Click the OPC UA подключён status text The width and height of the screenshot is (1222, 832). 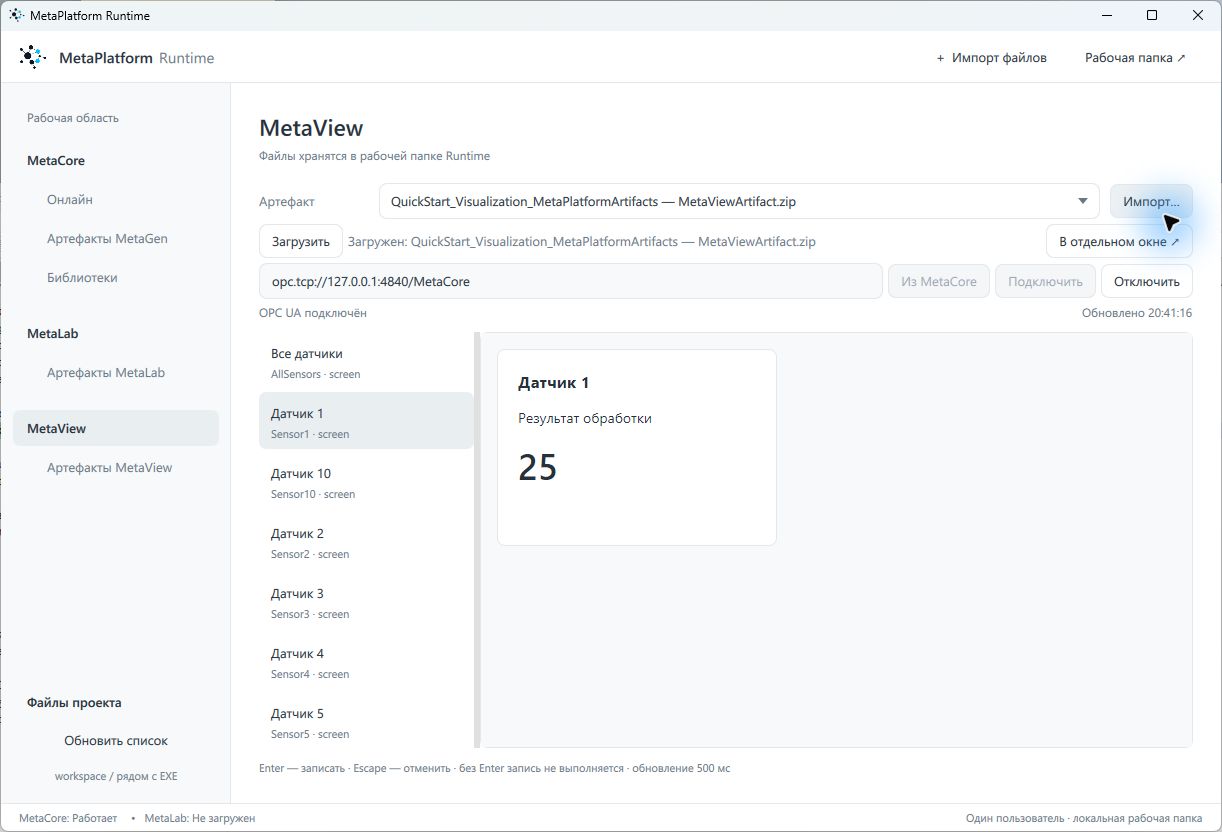tap(313, 313)
